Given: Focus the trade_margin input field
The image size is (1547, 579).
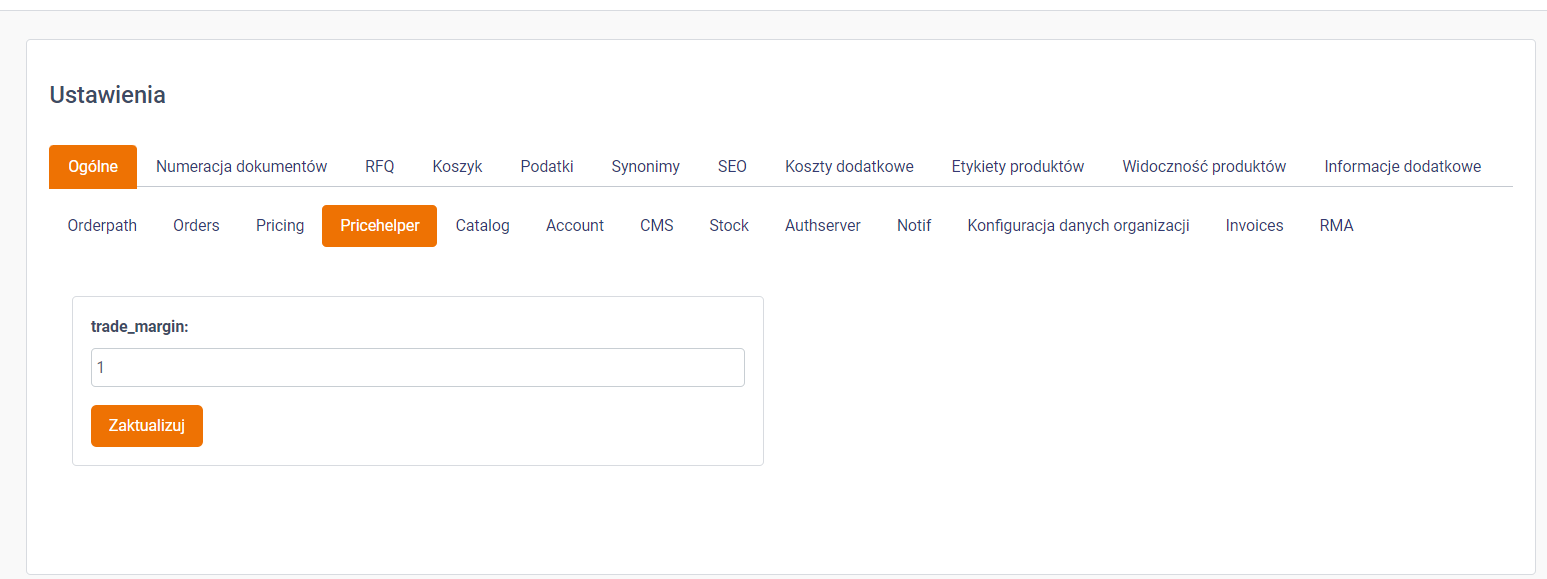Looking at the screenshot, I should point(418,367).
